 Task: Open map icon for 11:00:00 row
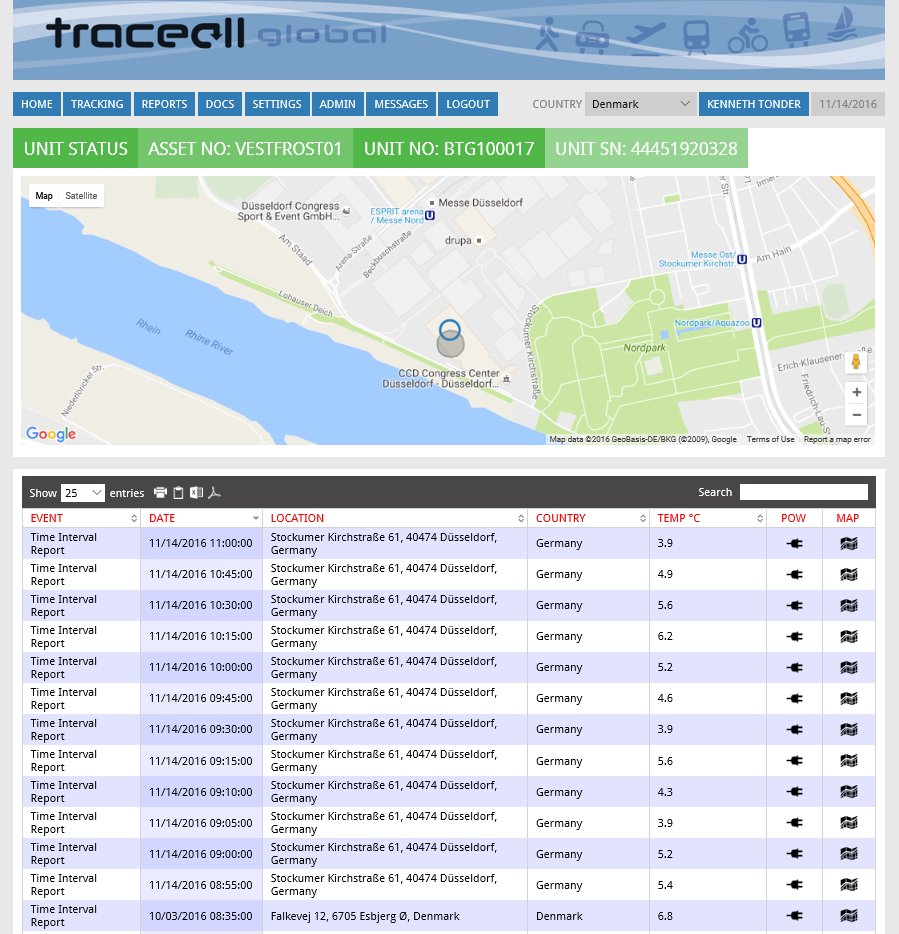pos(848,543)
